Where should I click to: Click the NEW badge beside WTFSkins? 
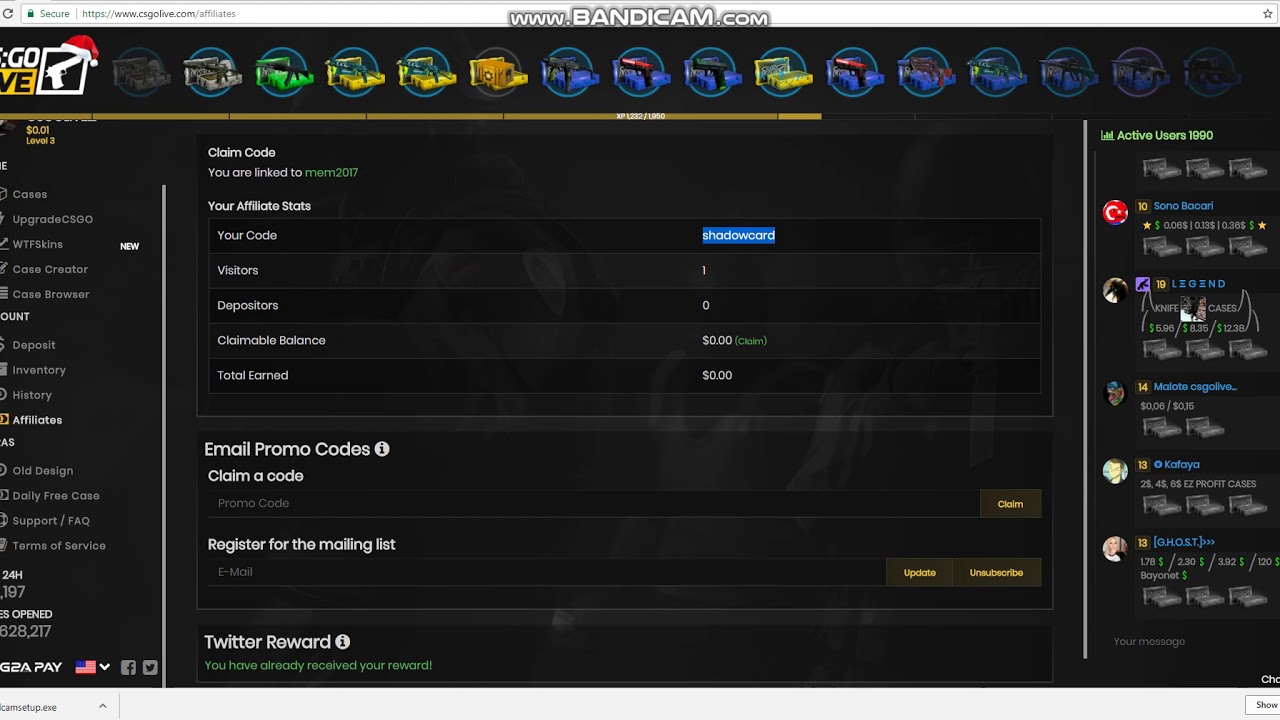tap(130, 246)
